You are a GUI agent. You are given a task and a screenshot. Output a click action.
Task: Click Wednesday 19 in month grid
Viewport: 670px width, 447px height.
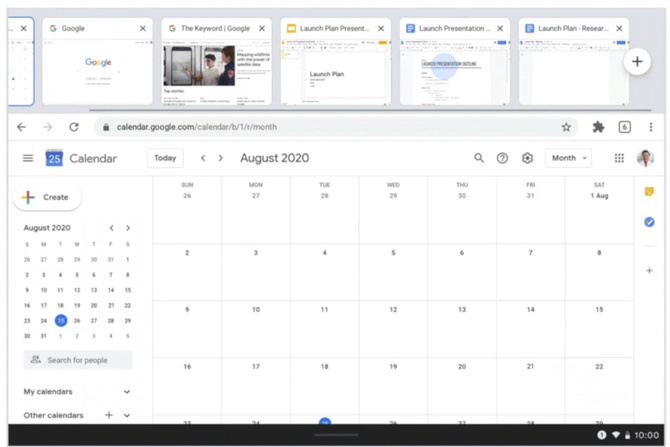tap(393, 386)
